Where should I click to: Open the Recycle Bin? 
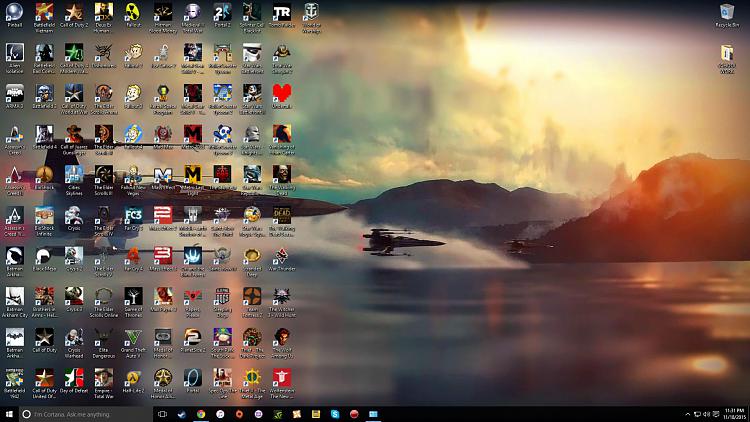click(x=727, y=15)
